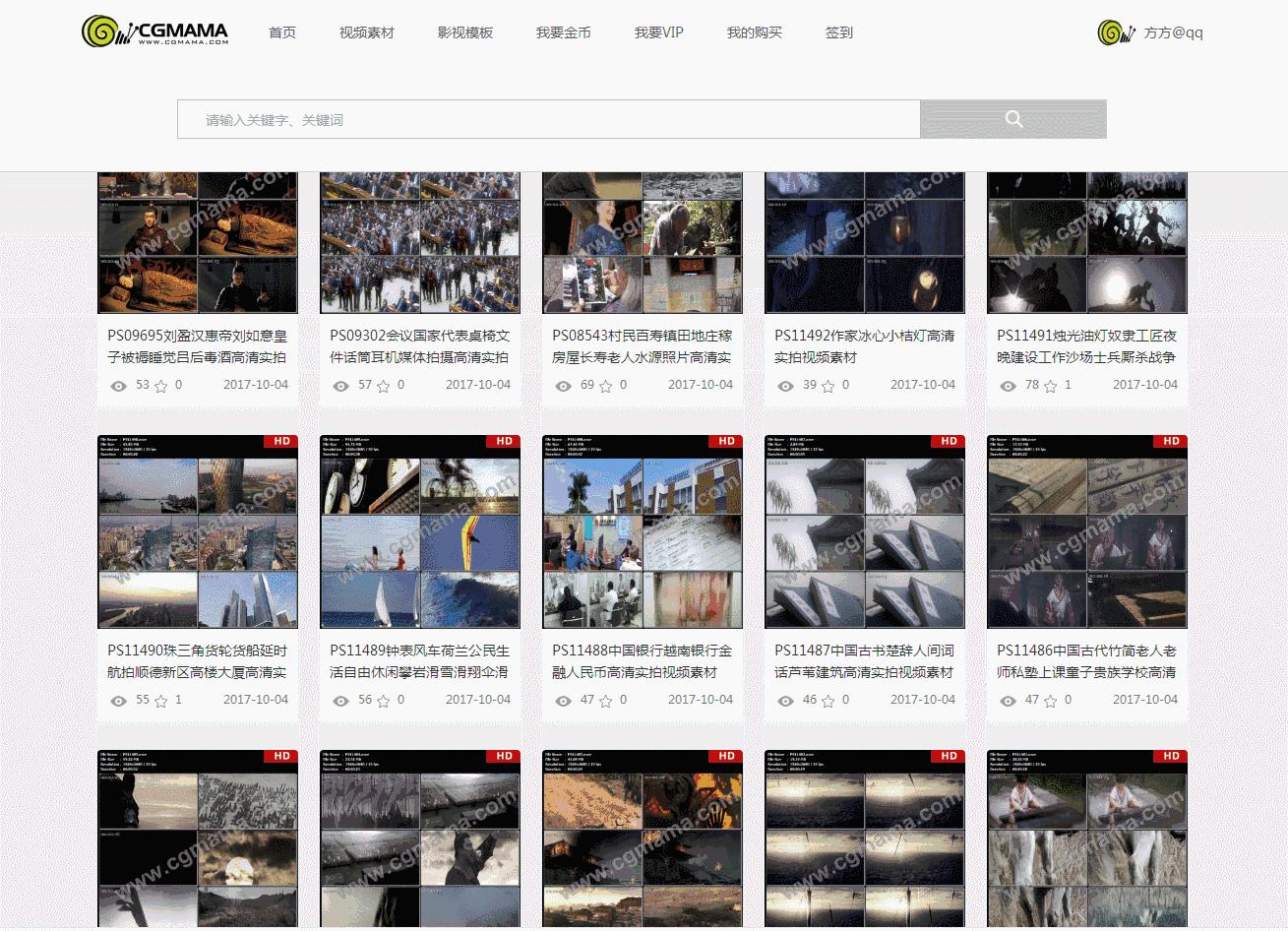
Task: Click the star icon on PS11489
Action: point(383,701)
